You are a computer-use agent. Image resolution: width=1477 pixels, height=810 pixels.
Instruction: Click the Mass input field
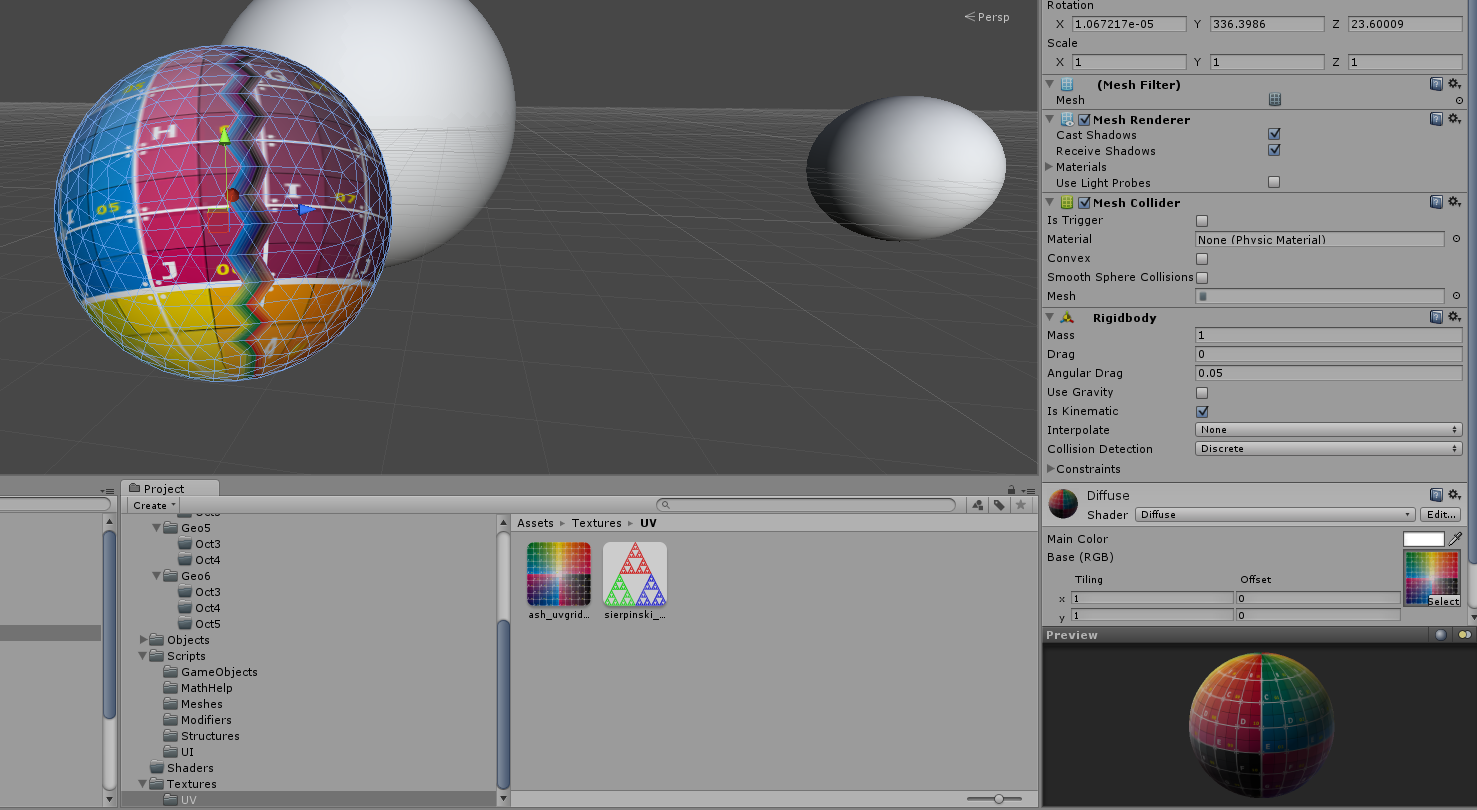coord(1329,335)
